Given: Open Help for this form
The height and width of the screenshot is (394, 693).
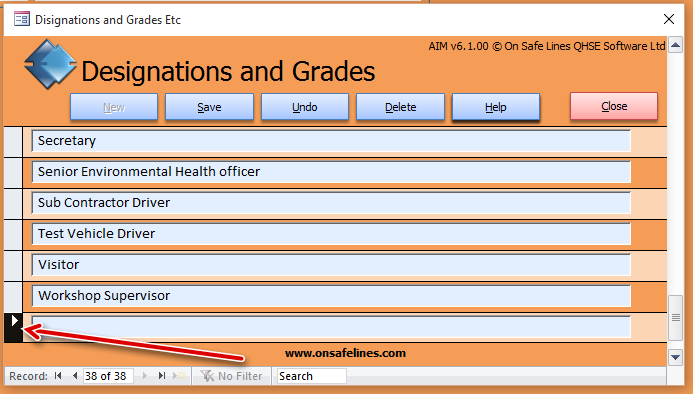Looking at the screenshot, I should (x=496, y=107).
